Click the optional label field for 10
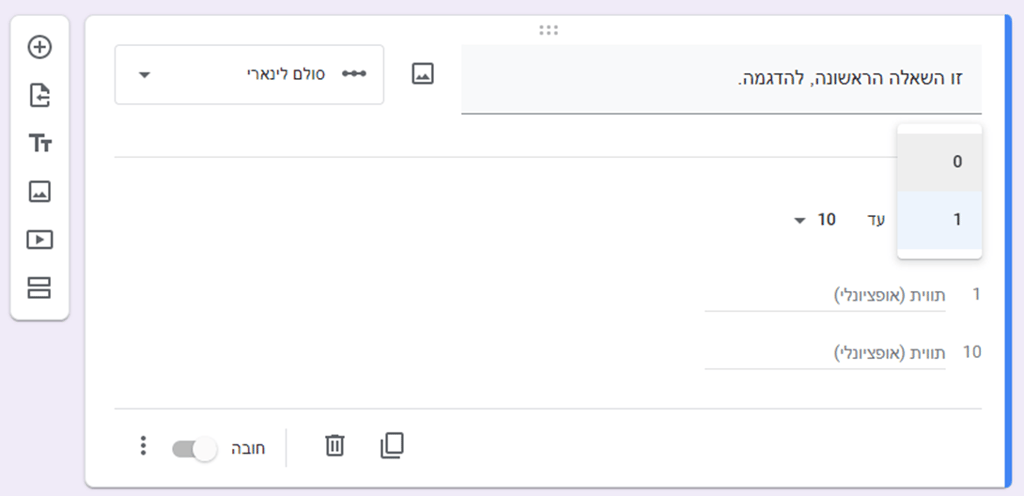1024x496 pixels. 825,353
